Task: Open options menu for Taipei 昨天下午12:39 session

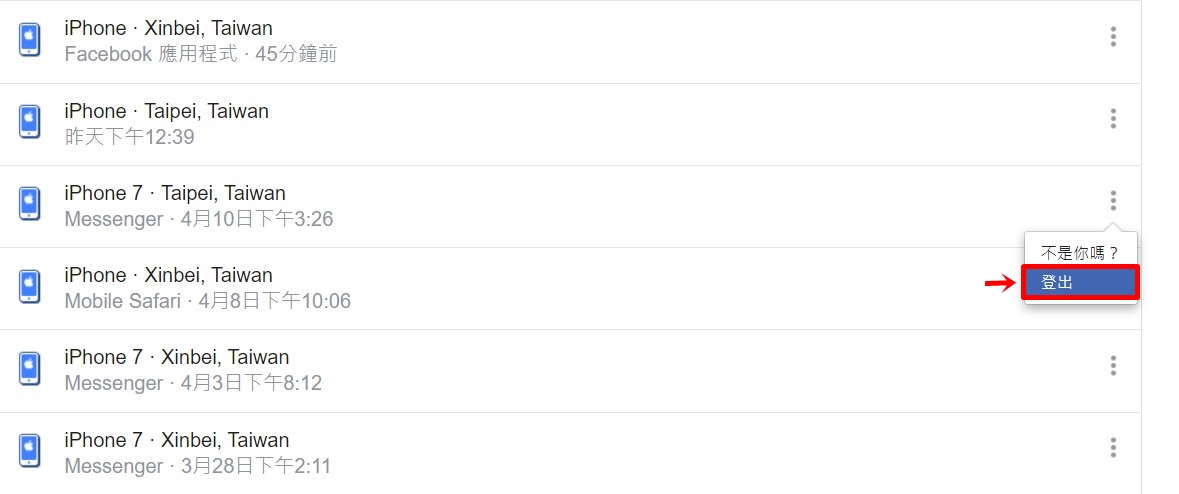Action: click(1113, 119)
